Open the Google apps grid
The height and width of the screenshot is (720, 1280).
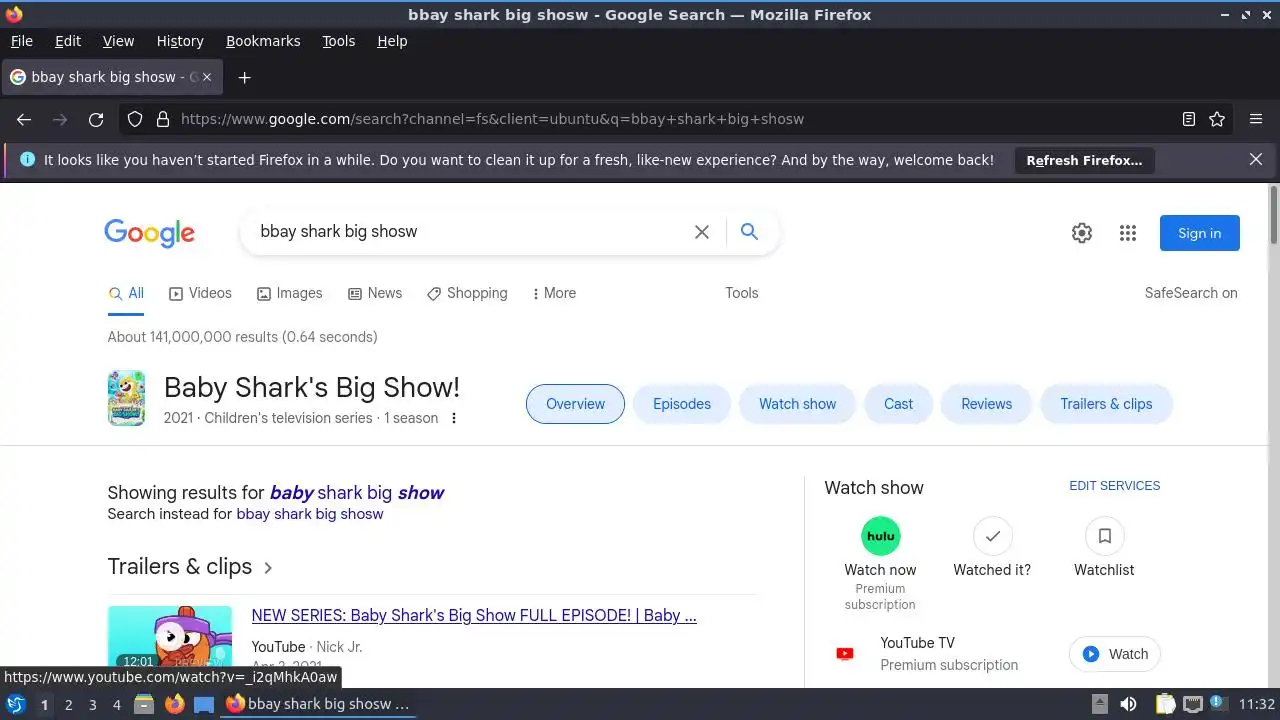point(1128,233)
